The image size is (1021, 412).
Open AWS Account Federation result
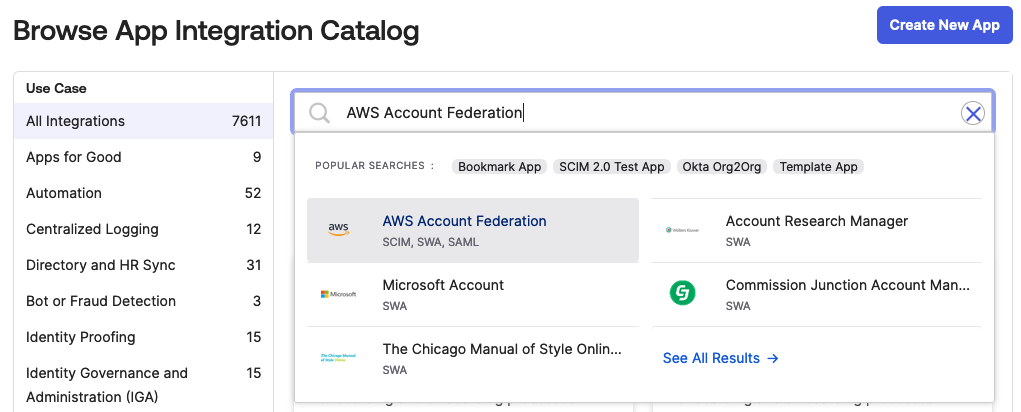tap(464, 221)
